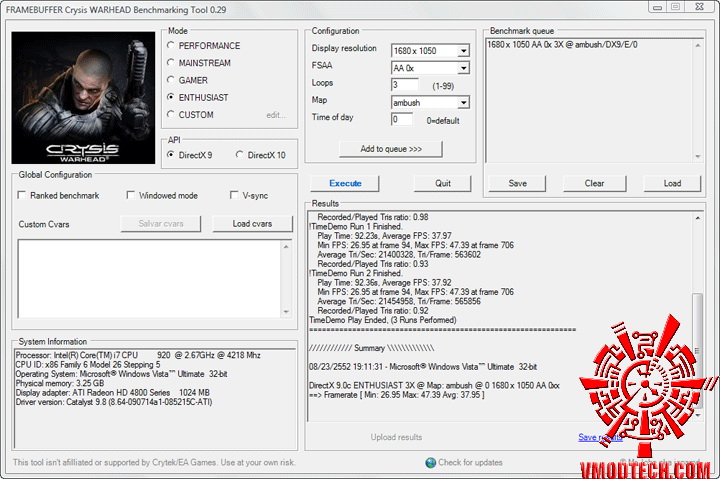Viewport: 720px width, 479px height.
Task: Click the 'TimeDemo Play Ended' results line
Action: (383, 320)
